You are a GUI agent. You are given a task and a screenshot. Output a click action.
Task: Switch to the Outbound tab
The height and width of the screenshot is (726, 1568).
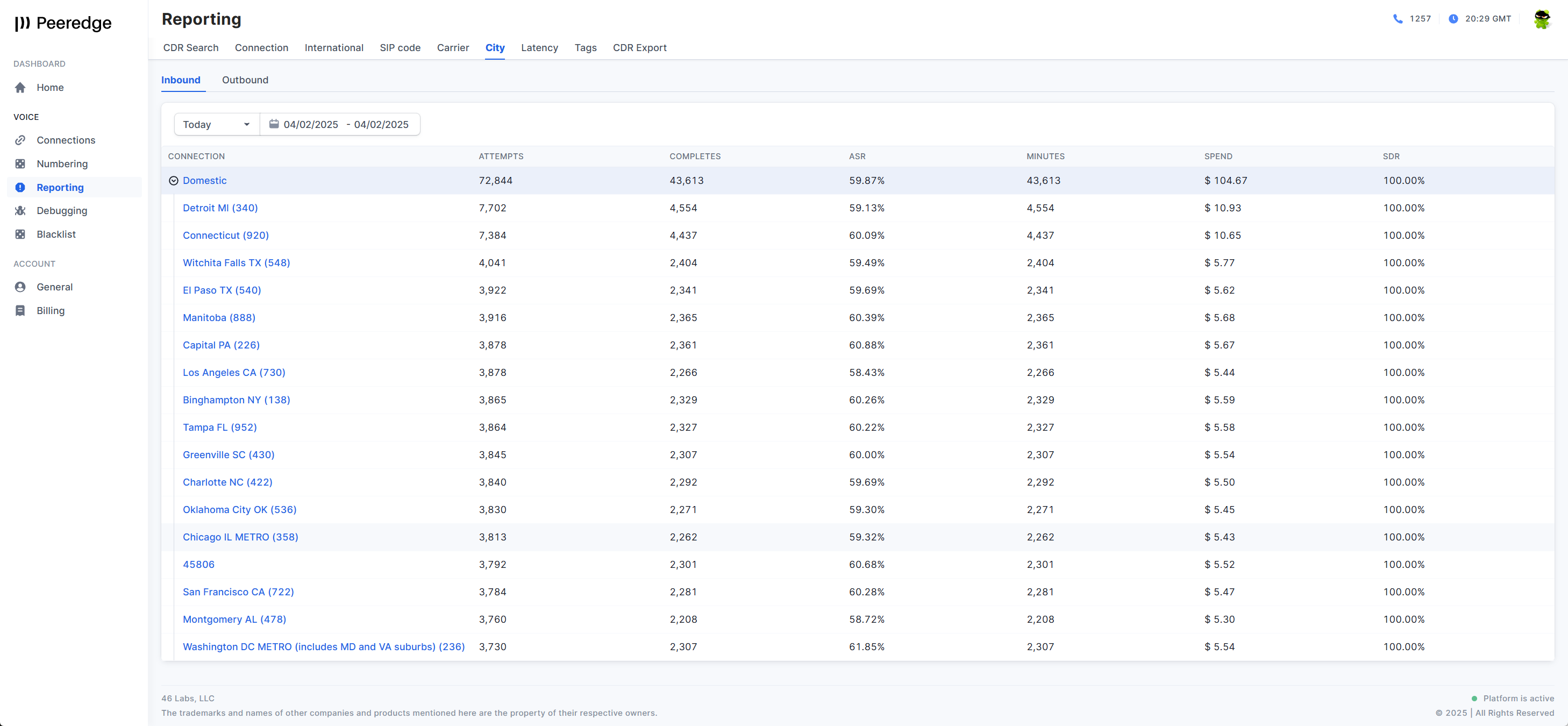[x=245, y=80]
